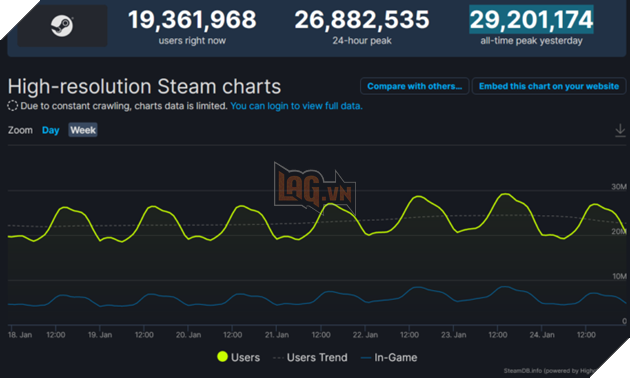Screen dimensions: 630x378
Task: Click the 20M y-axis label
Action: click(x=619, y=231)
